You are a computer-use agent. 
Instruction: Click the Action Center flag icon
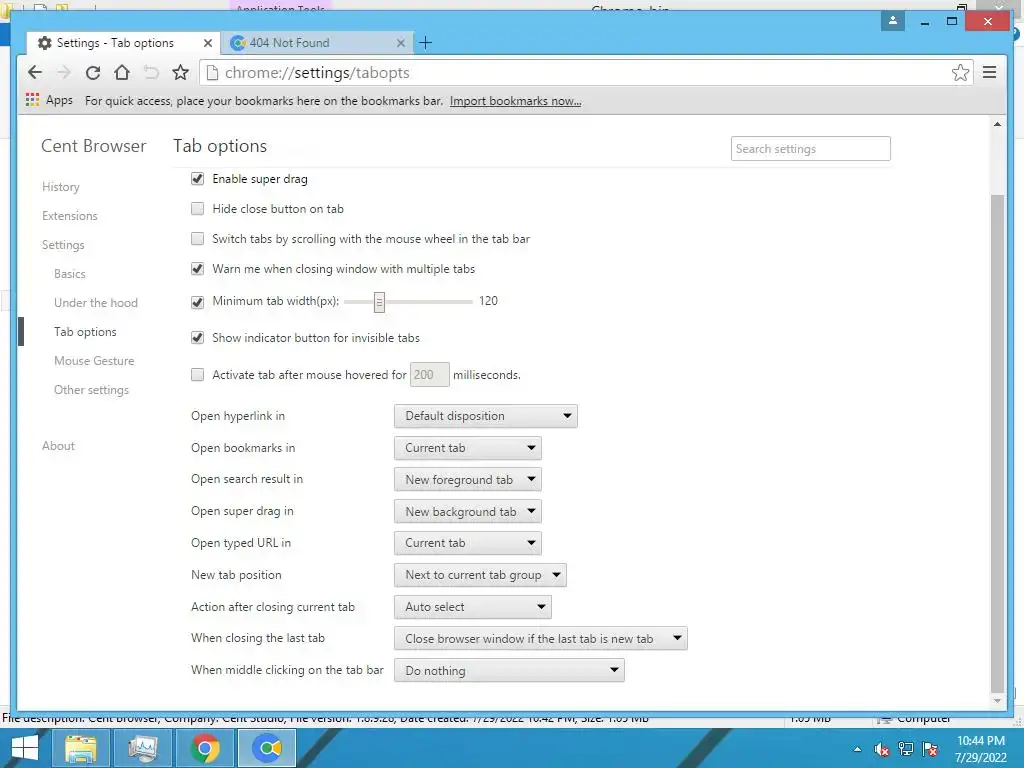pyautogui.click(x=930, y=750)
